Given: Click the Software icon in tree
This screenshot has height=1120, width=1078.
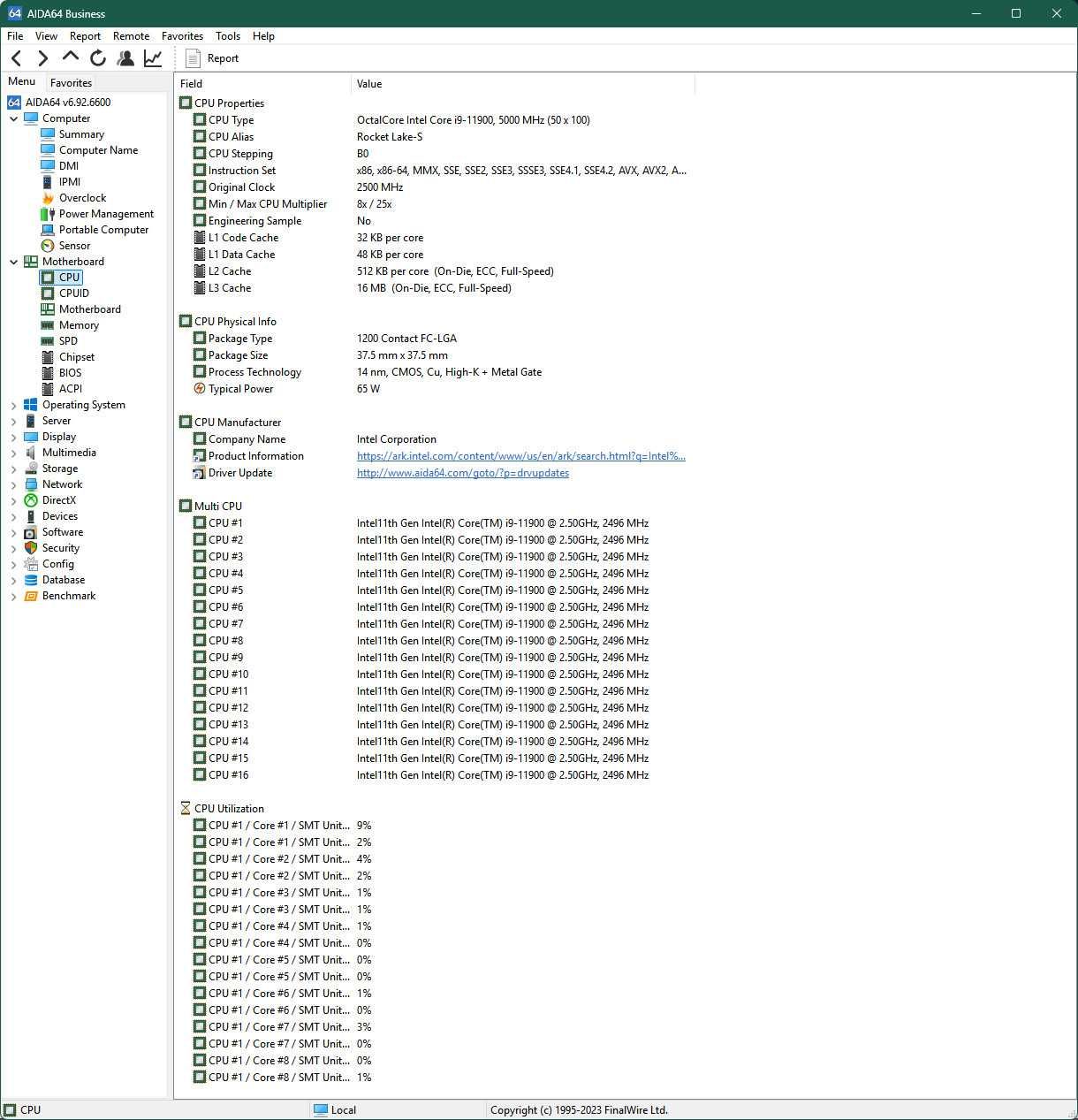Looking at the screenshot, I should 31,532.
